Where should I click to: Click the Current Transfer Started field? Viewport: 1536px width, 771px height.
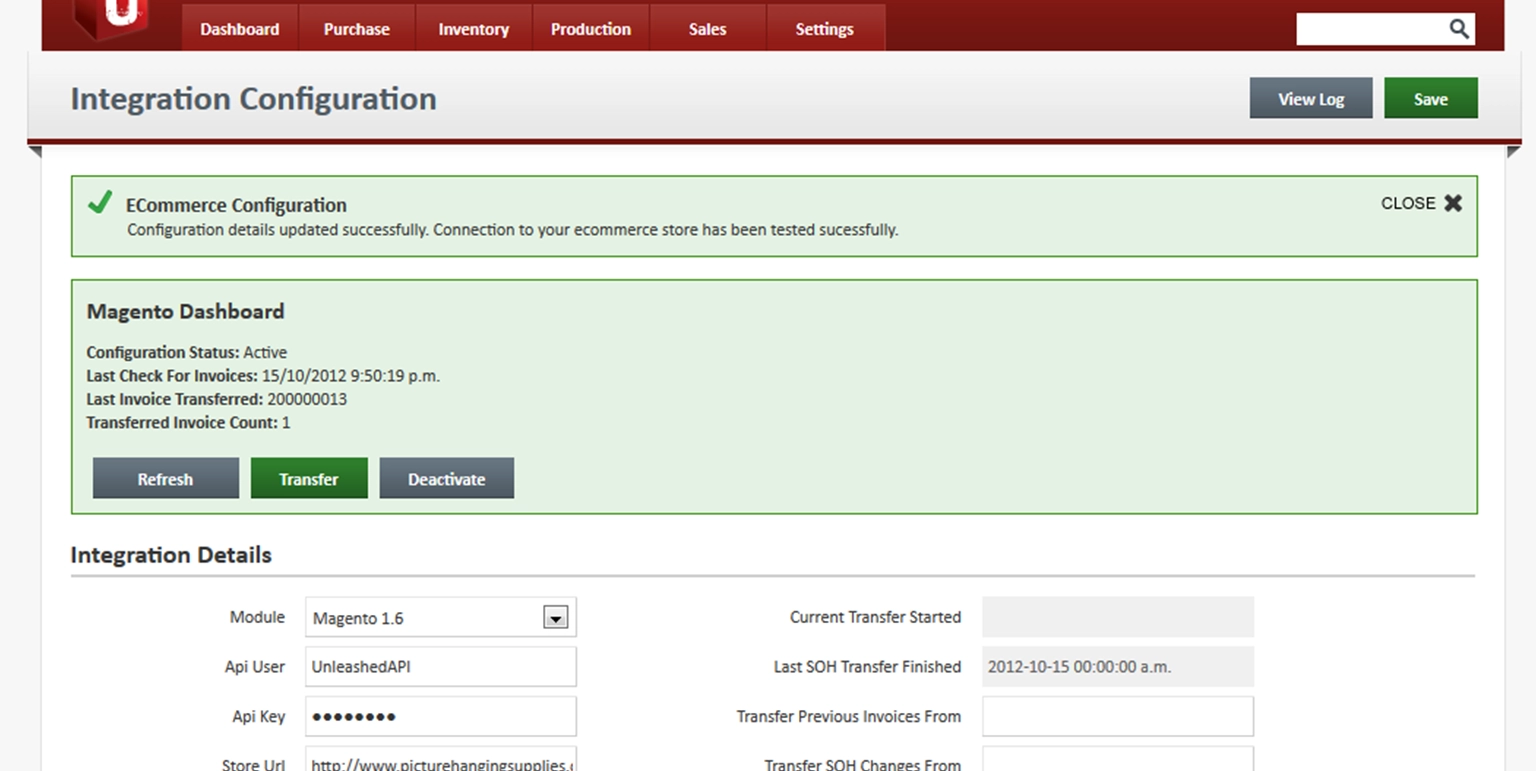1118,617
